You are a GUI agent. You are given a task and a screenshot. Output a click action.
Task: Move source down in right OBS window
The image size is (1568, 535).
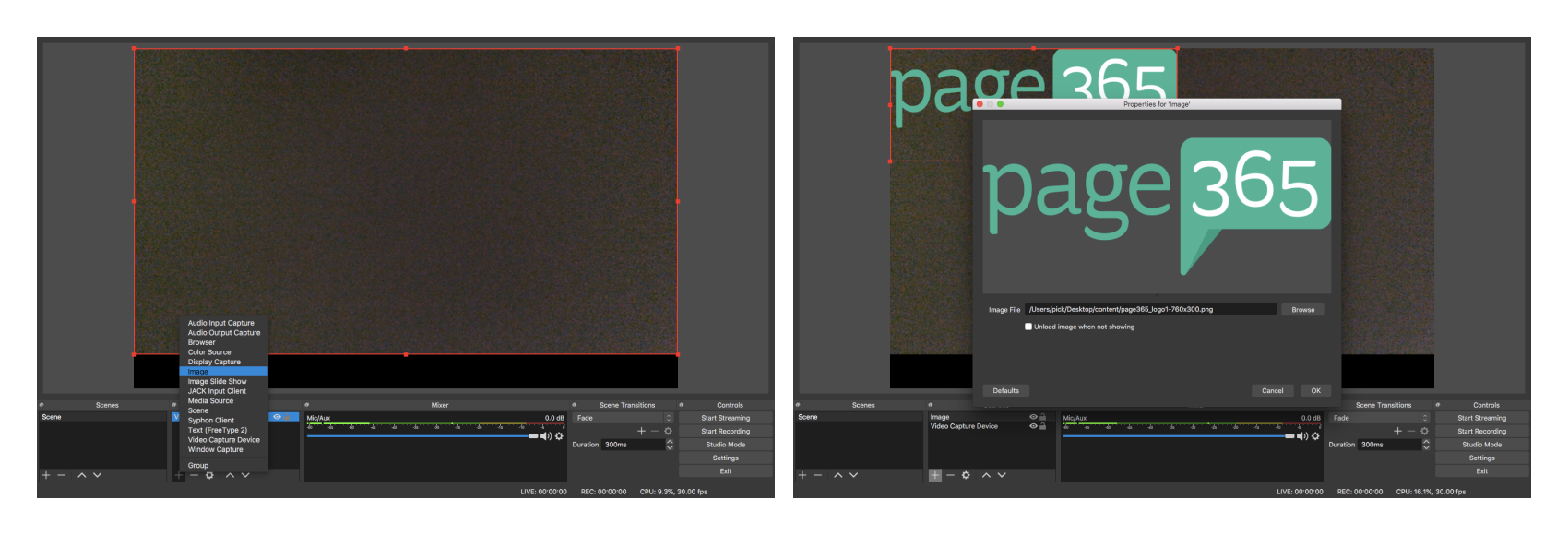point(1002,475)
